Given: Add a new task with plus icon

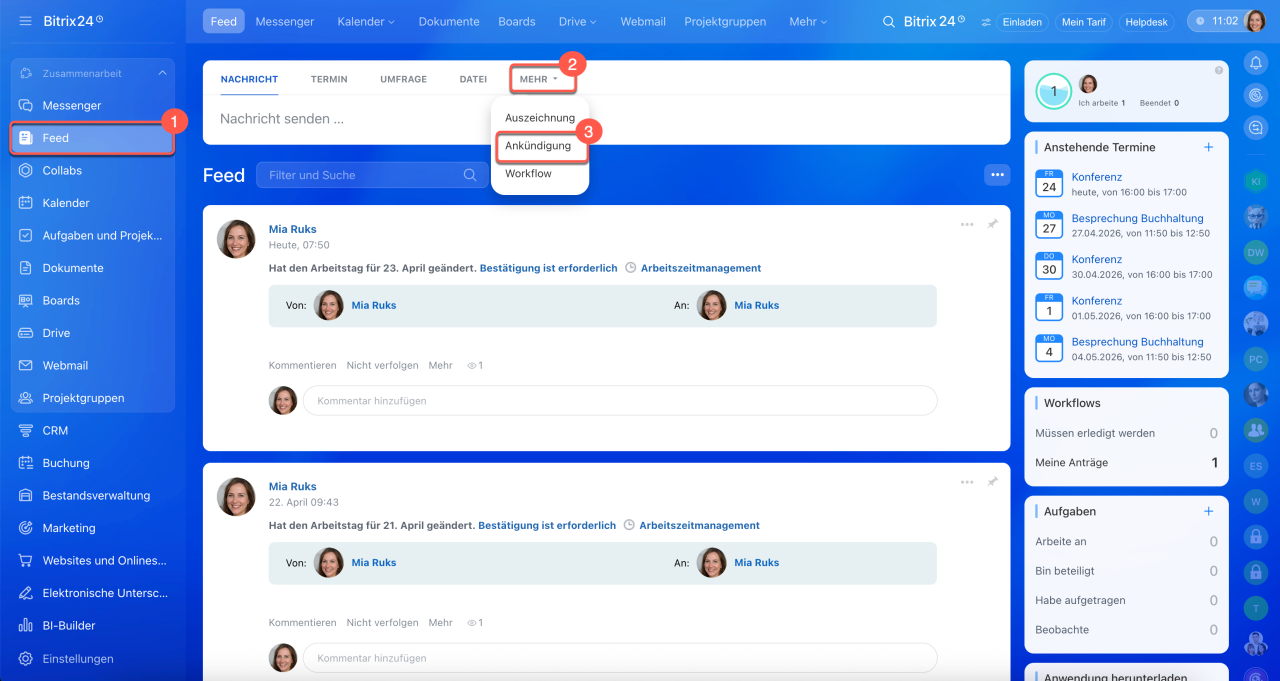Looking at the screenshot, I should point(1208,511).
